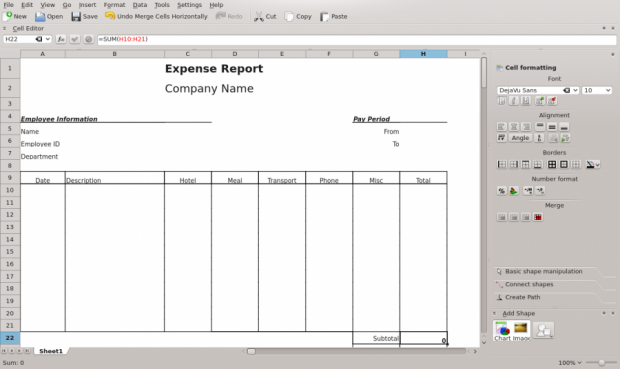The height and width of the screenshot is (369, 620).
Task: Open the Format menu
Action: pyautogui.click(x=114, y=5)
